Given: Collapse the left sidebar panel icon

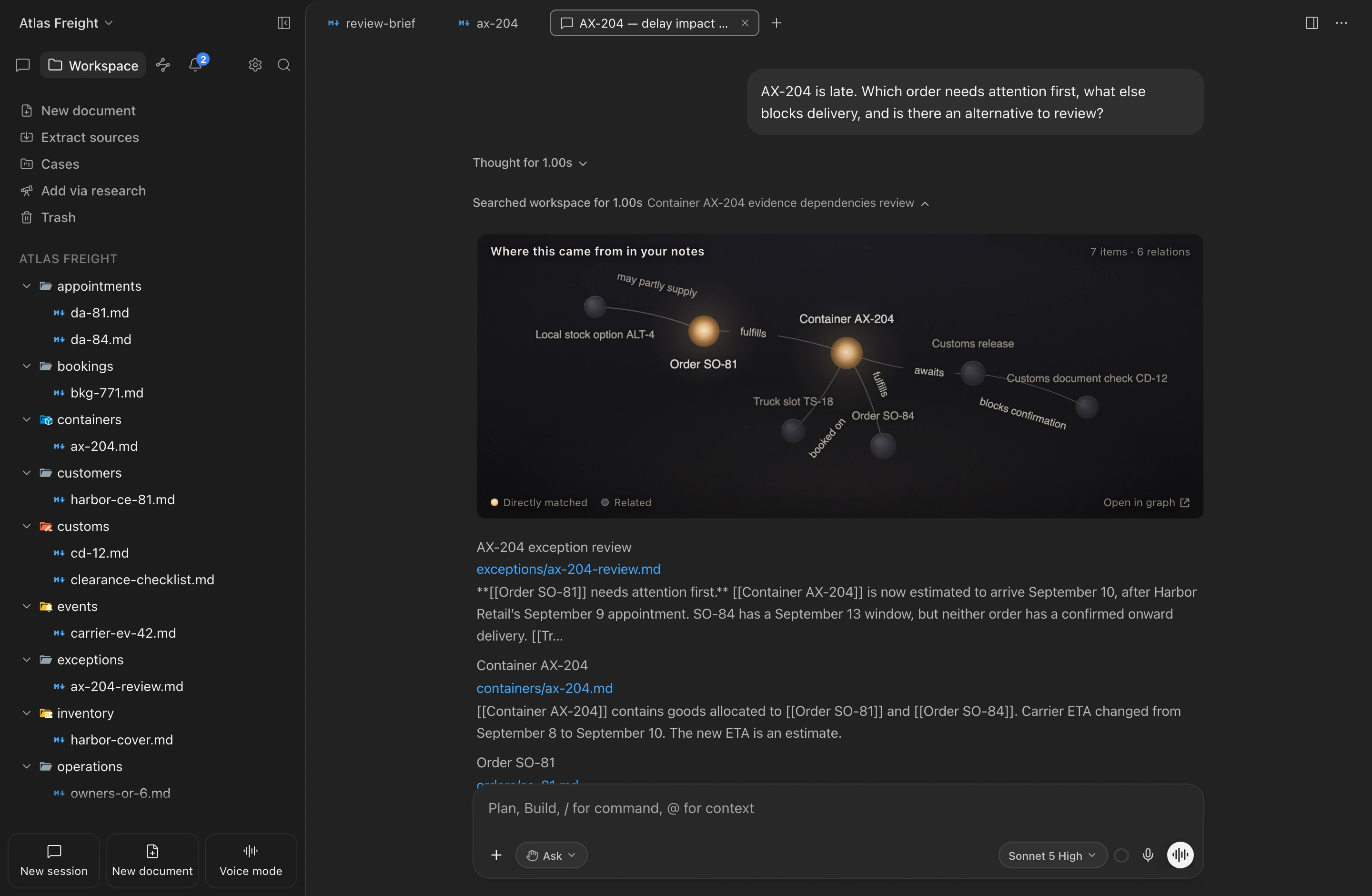Looking at the screenshot, I should tap(283, 23).
